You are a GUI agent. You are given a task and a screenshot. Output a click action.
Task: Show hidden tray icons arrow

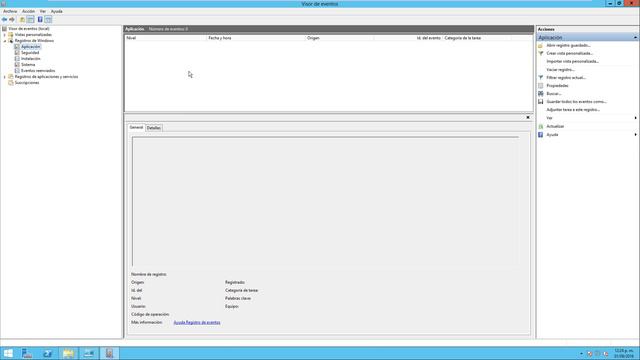point(581,353)
